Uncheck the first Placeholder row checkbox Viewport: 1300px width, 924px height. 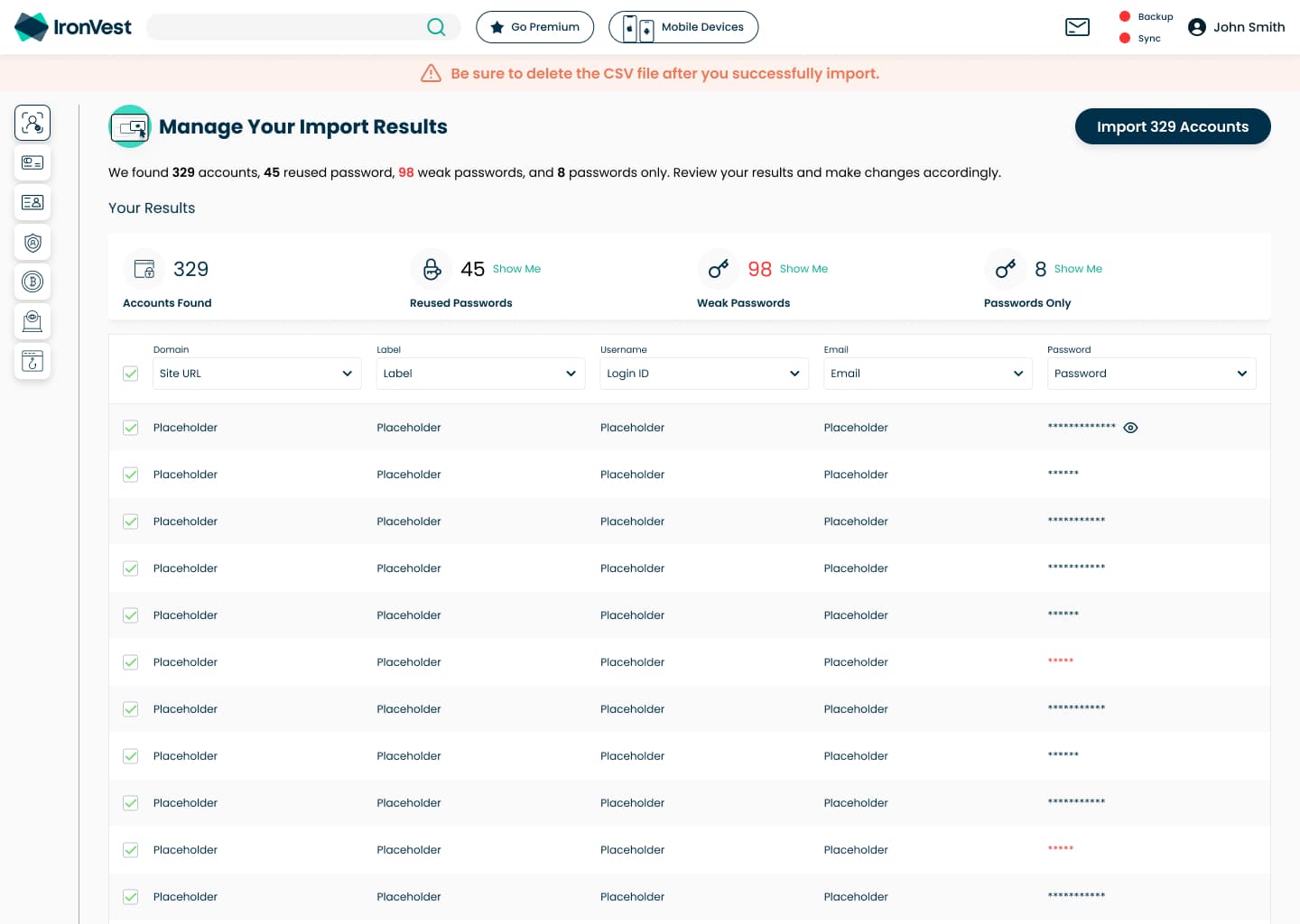point(131,428)
